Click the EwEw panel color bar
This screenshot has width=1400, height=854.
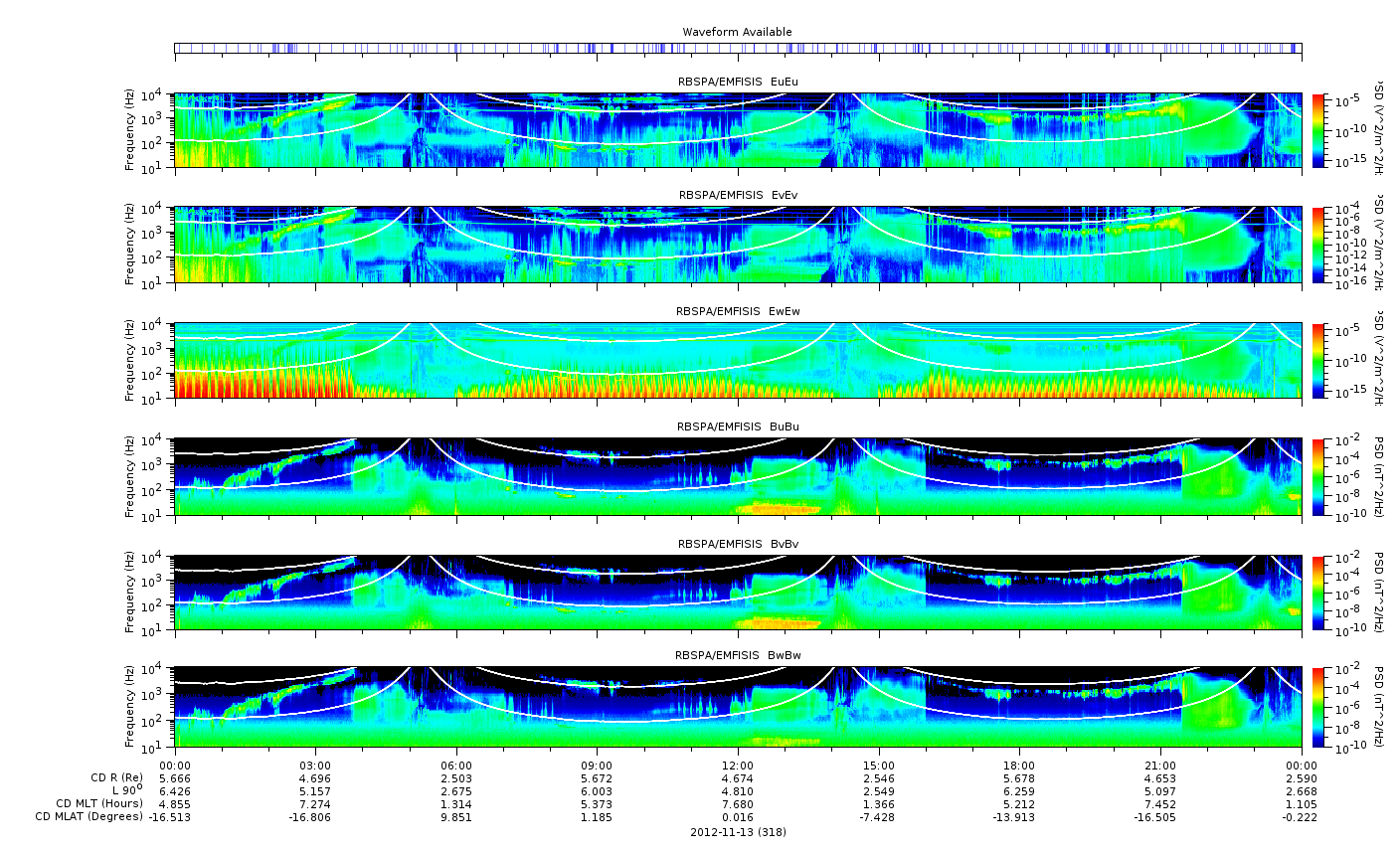[1318, 360]
